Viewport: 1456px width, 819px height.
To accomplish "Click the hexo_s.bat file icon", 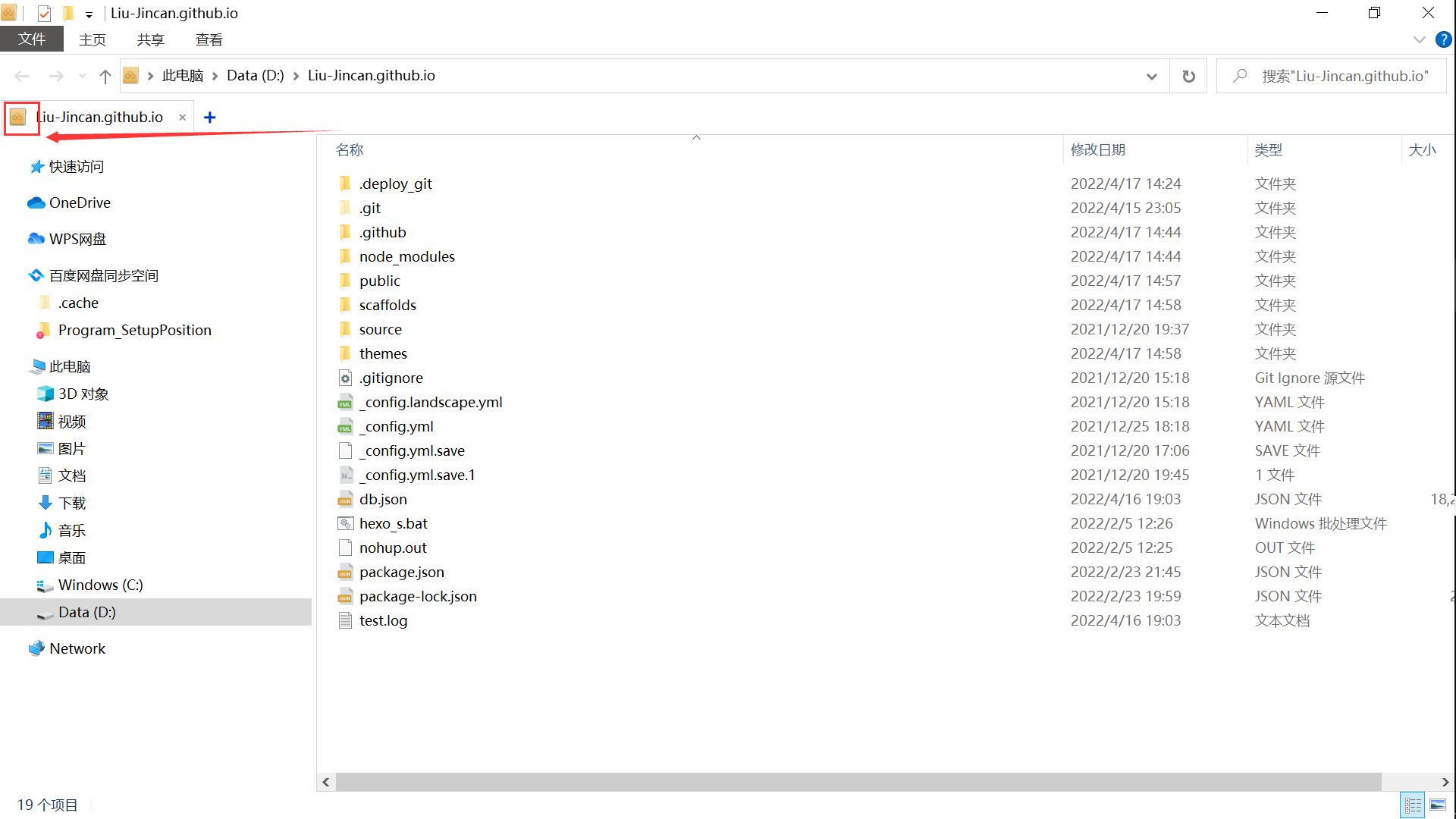I will tap(346, 524).
